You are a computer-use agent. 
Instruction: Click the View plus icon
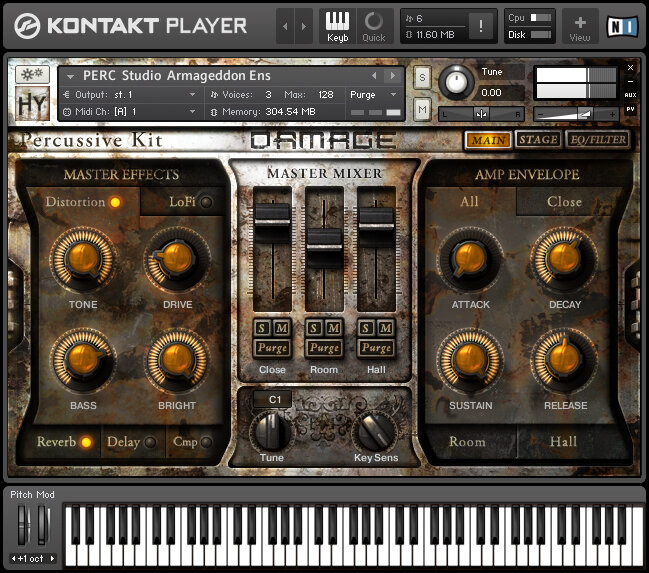coord(580,26)
